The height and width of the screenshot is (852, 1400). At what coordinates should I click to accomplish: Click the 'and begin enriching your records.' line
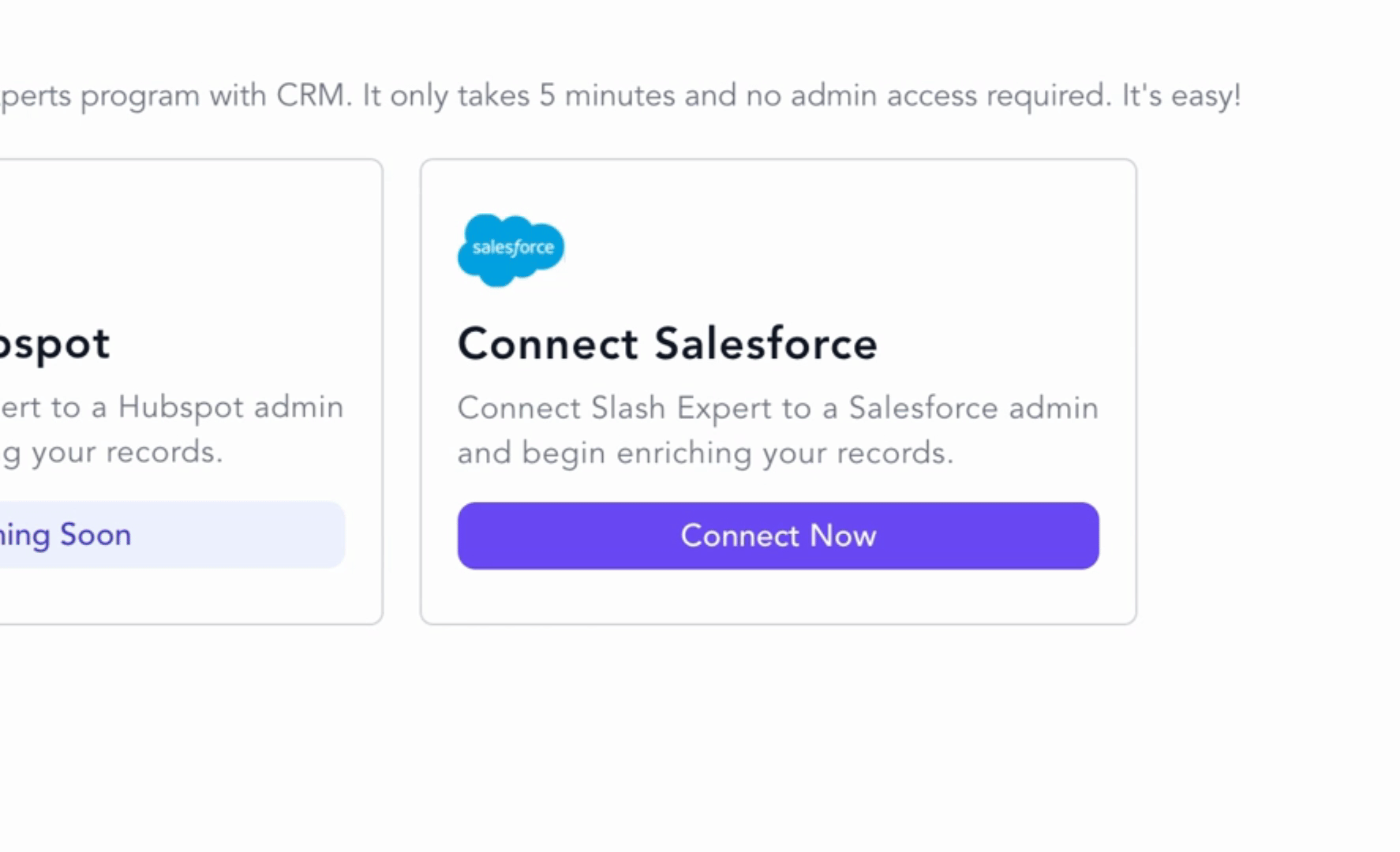tap(706, 453)
